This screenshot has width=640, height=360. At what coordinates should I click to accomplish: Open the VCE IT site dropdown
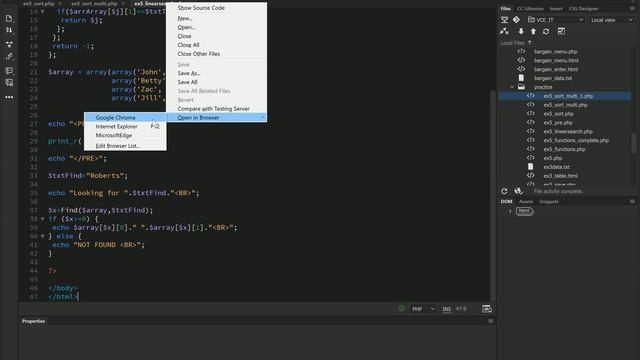(x=556, y=20)
